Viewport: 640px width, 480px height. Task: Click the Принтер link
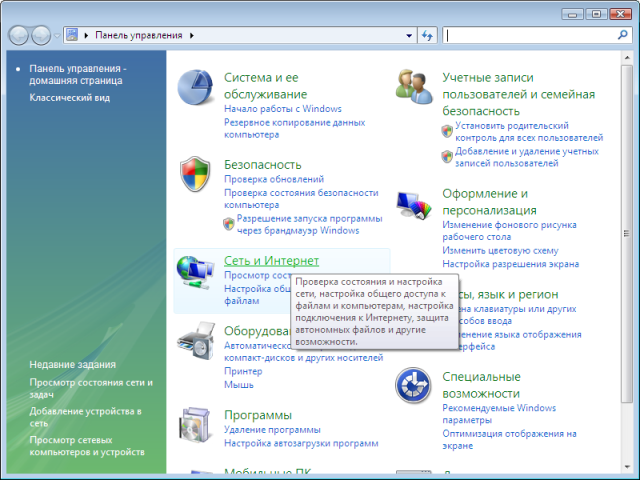pos(243,371)
